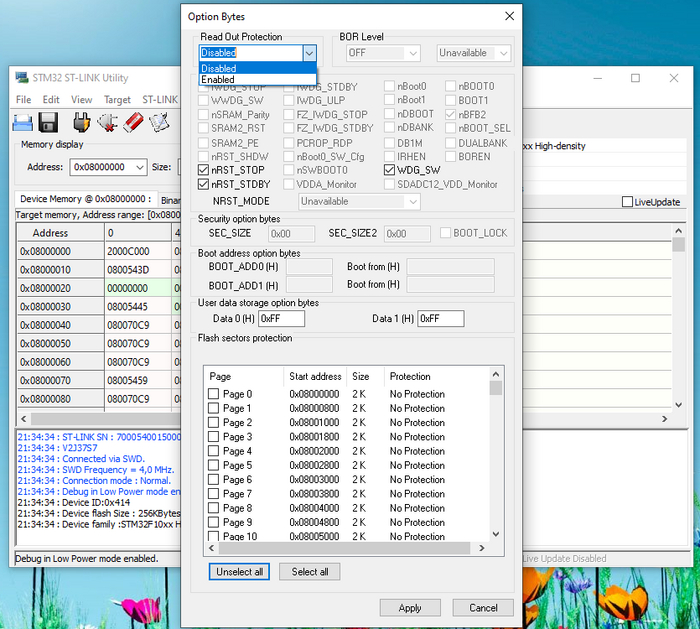The width and height of the screenshot is (700, 629).
Task: Click the Select all button
Action: tap(310, 572)
